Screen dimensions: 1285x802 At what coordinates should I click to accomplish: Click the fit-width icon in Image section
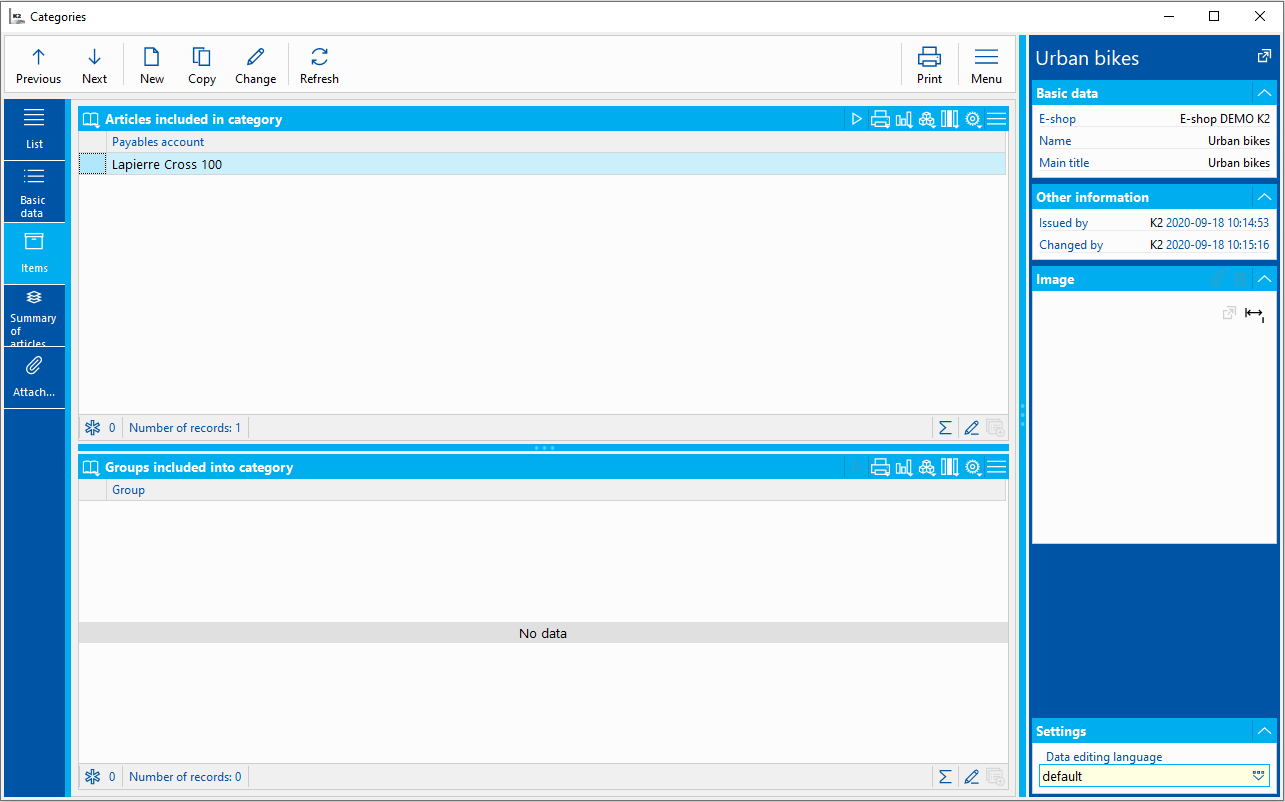coord(1254,314)
